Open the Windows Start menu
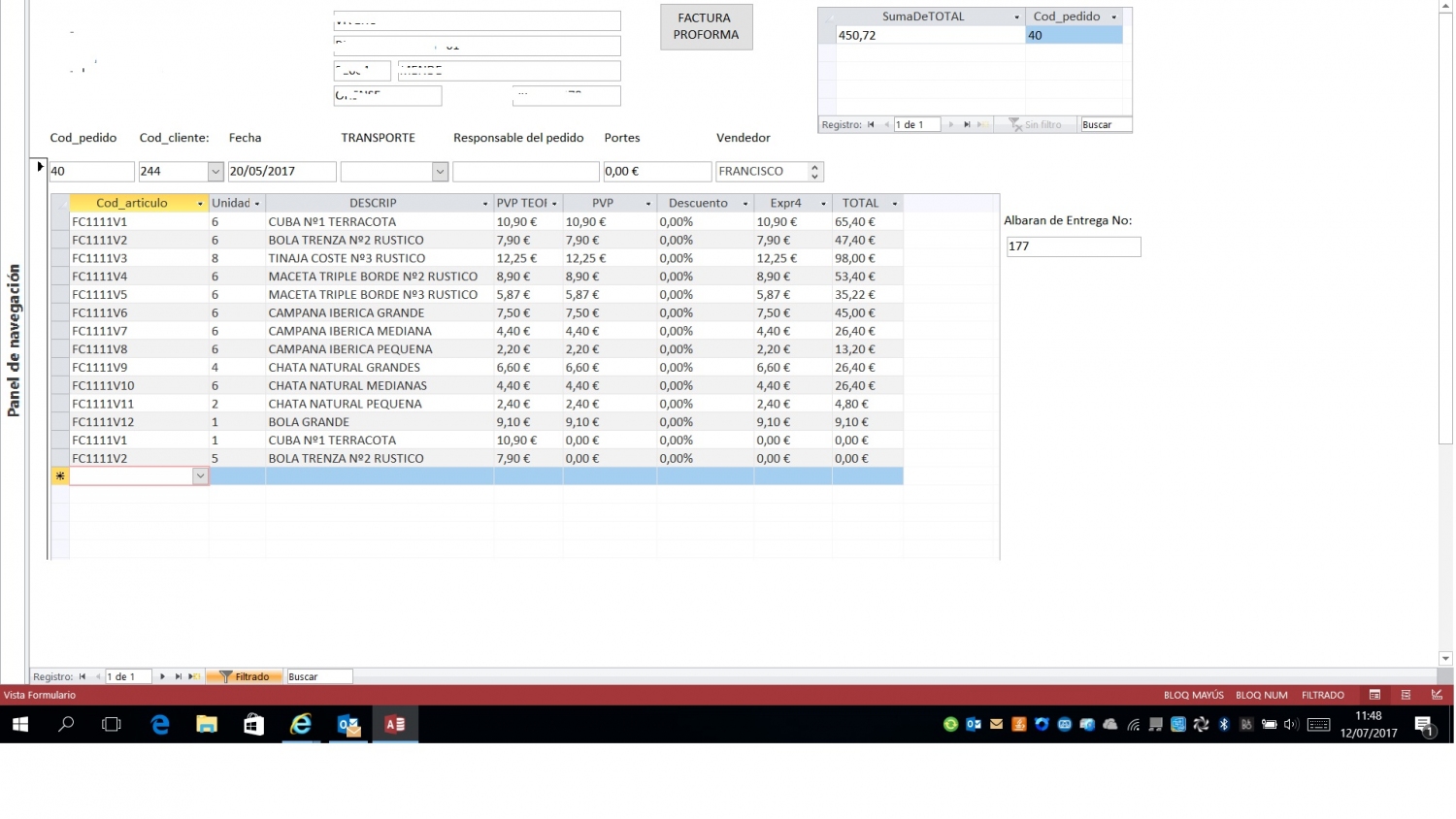The height and width of the screenshot is (819, 1456). pos(20,724)
